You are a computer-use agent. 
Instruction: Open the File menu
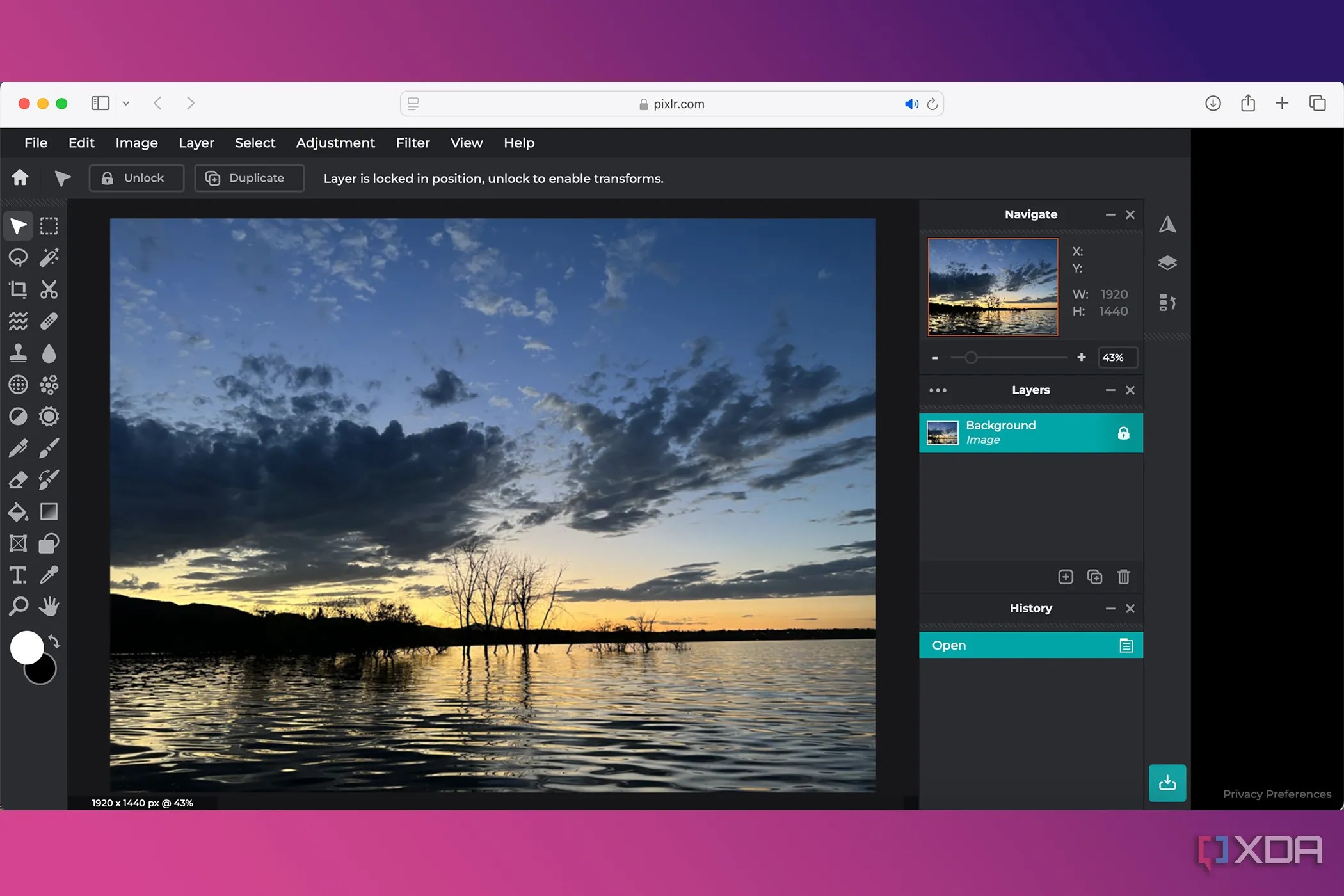(x=36, y=143)
